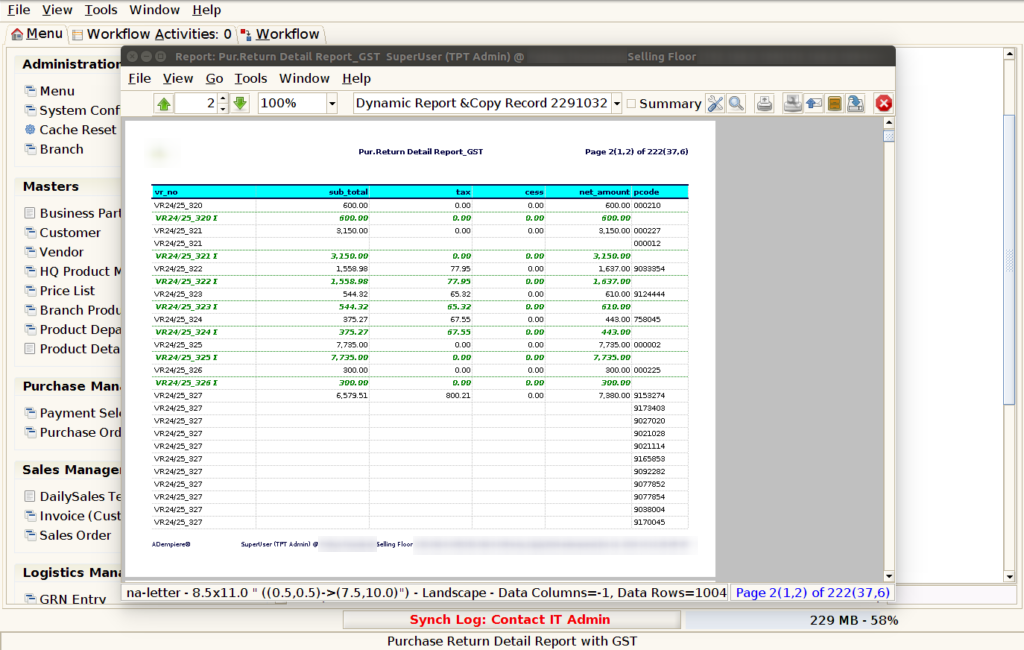Go to next page with green down arrow

tap(240, 103)
